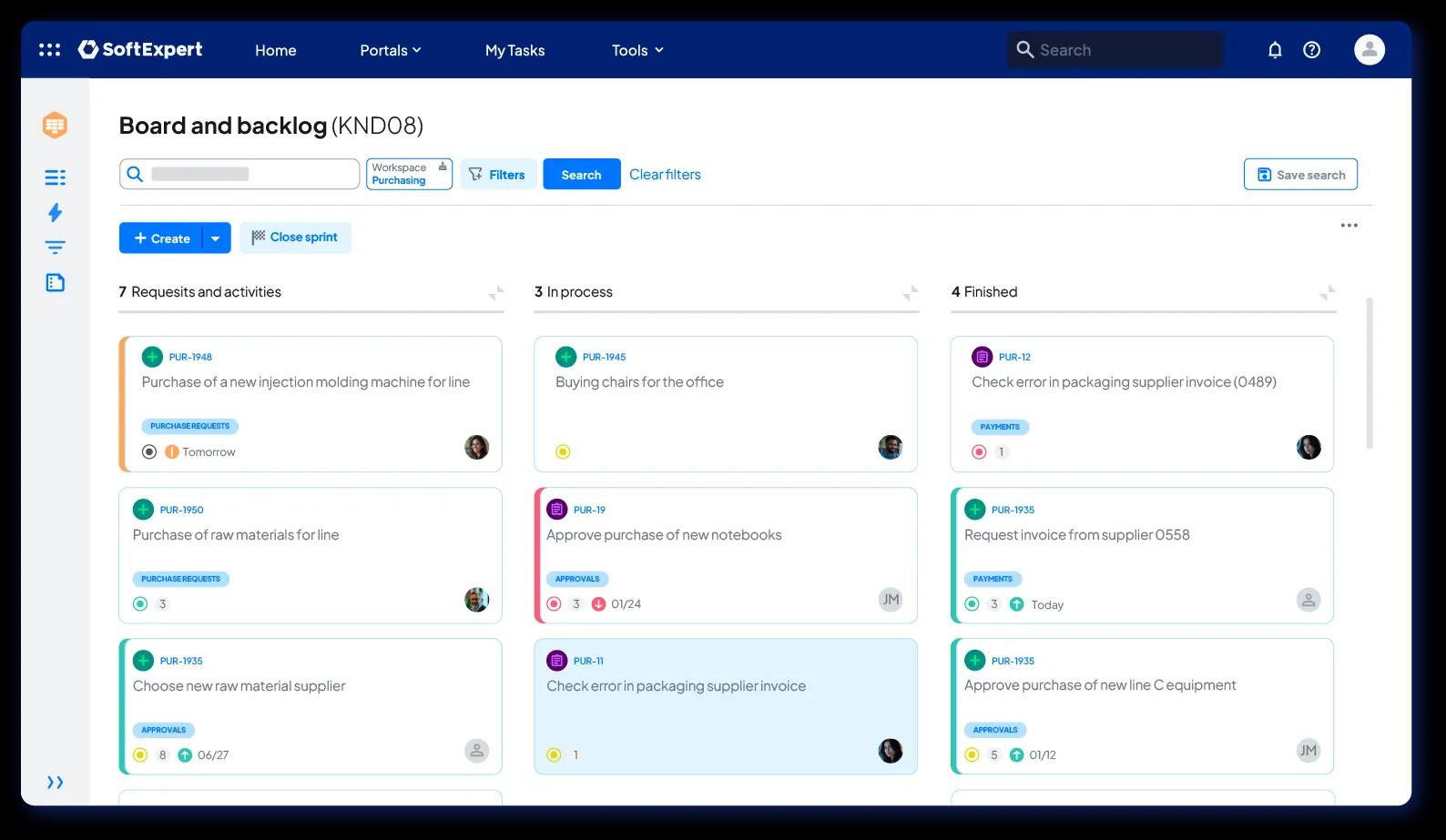Open the user profile avatar in header
The image size is (1446, 840).
tap(1370, 50)
